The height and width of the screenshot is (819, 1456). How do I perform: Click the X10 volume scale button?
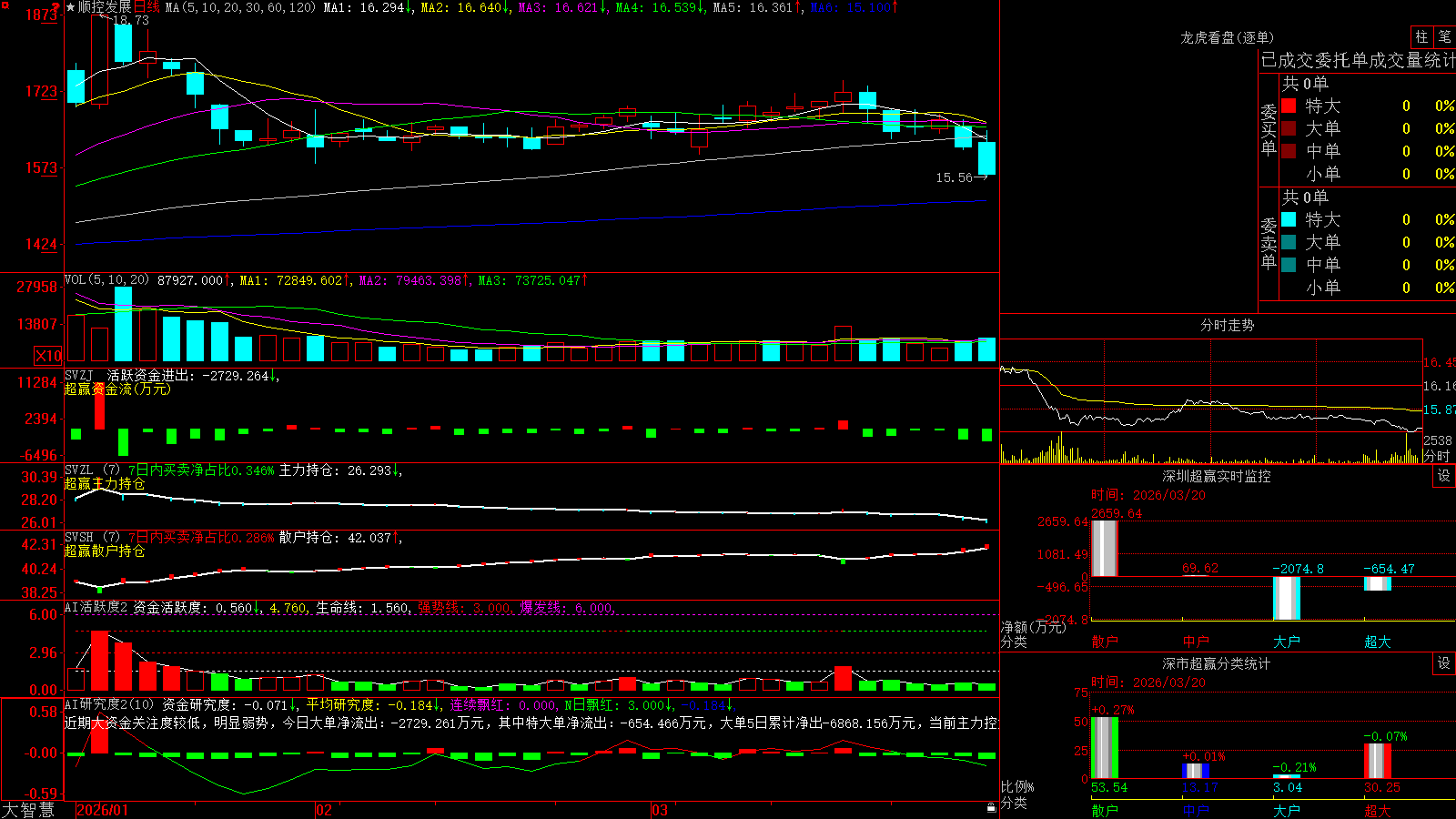point(48,356)
